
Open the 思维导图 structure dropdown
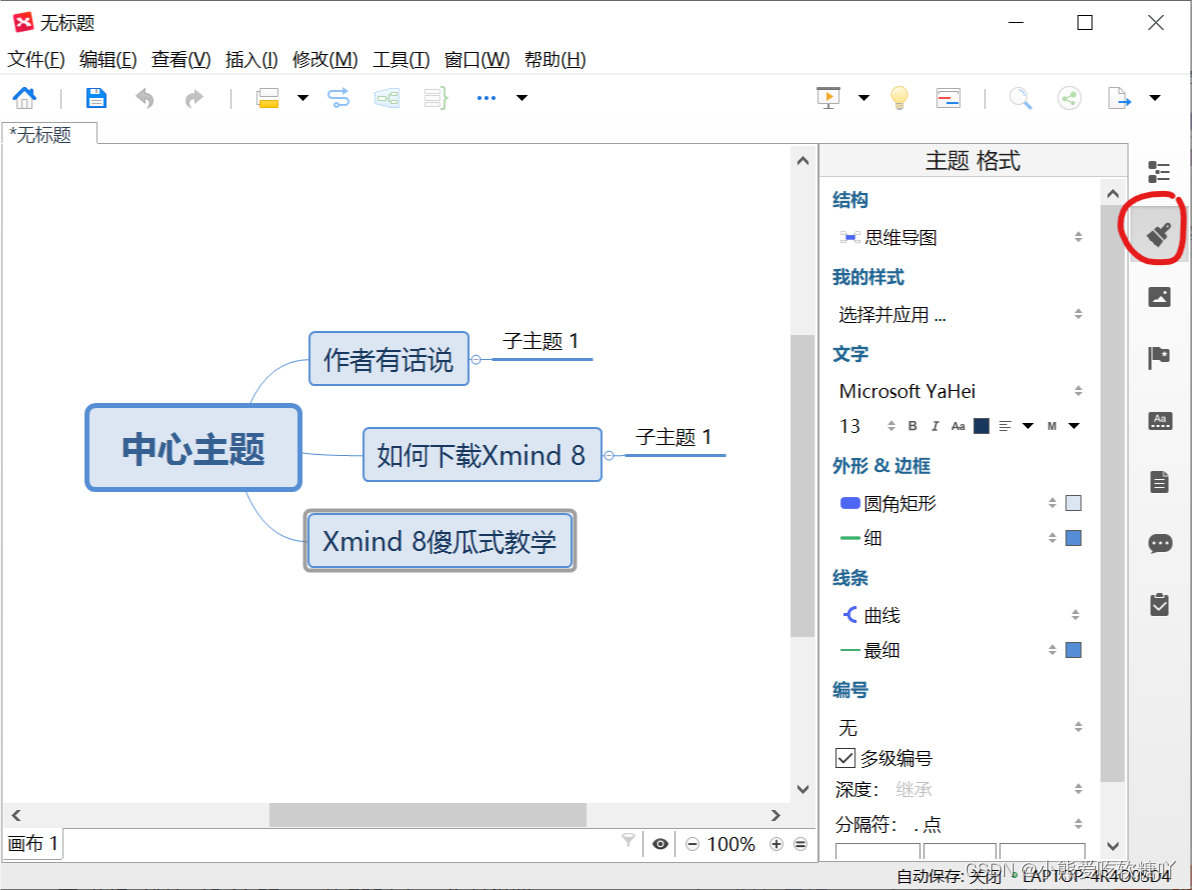tap(960, 237)
